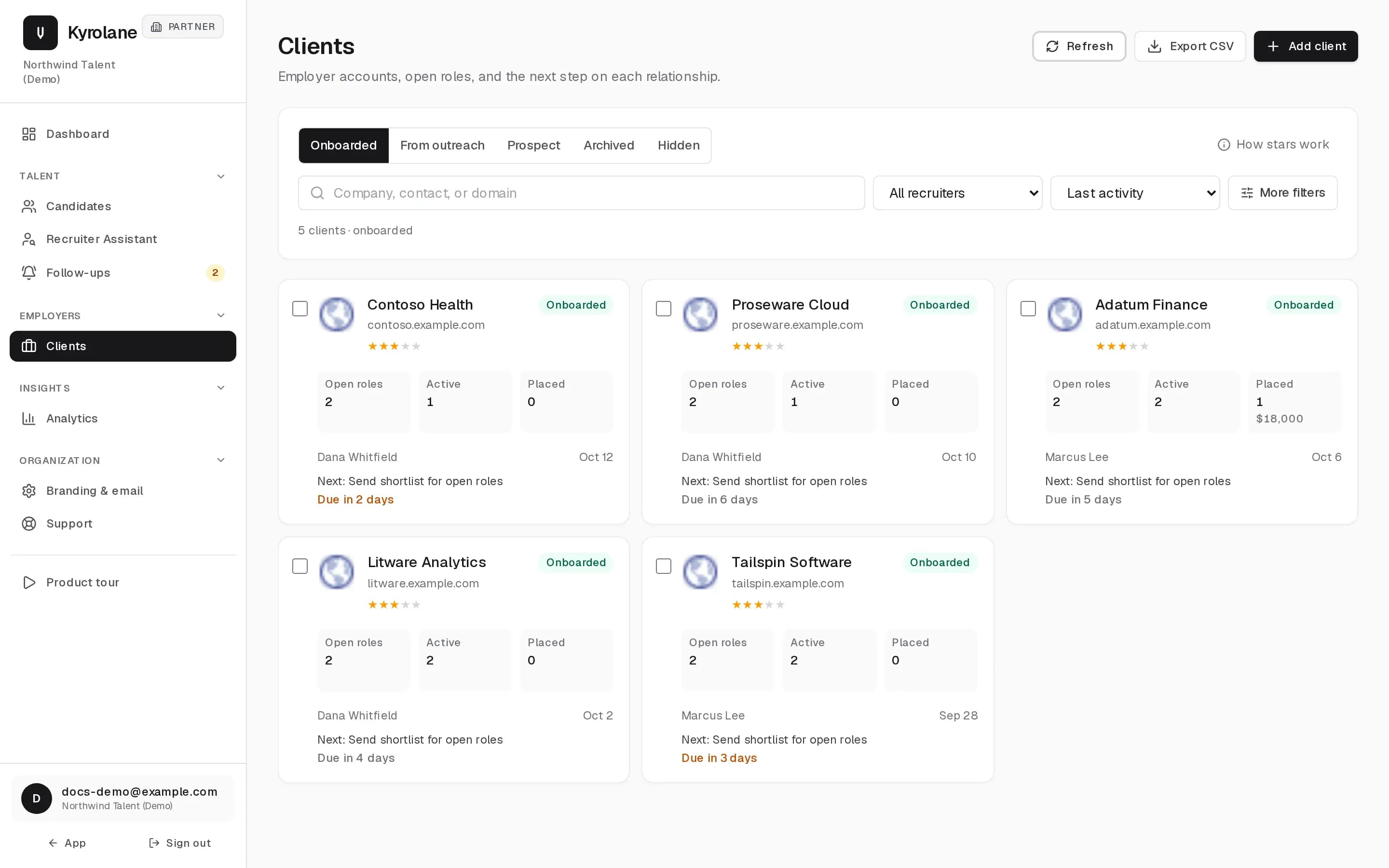The image size is (1389, 868).
Task: Switch to the From outreach tab
Action: (x=442, y=145)
